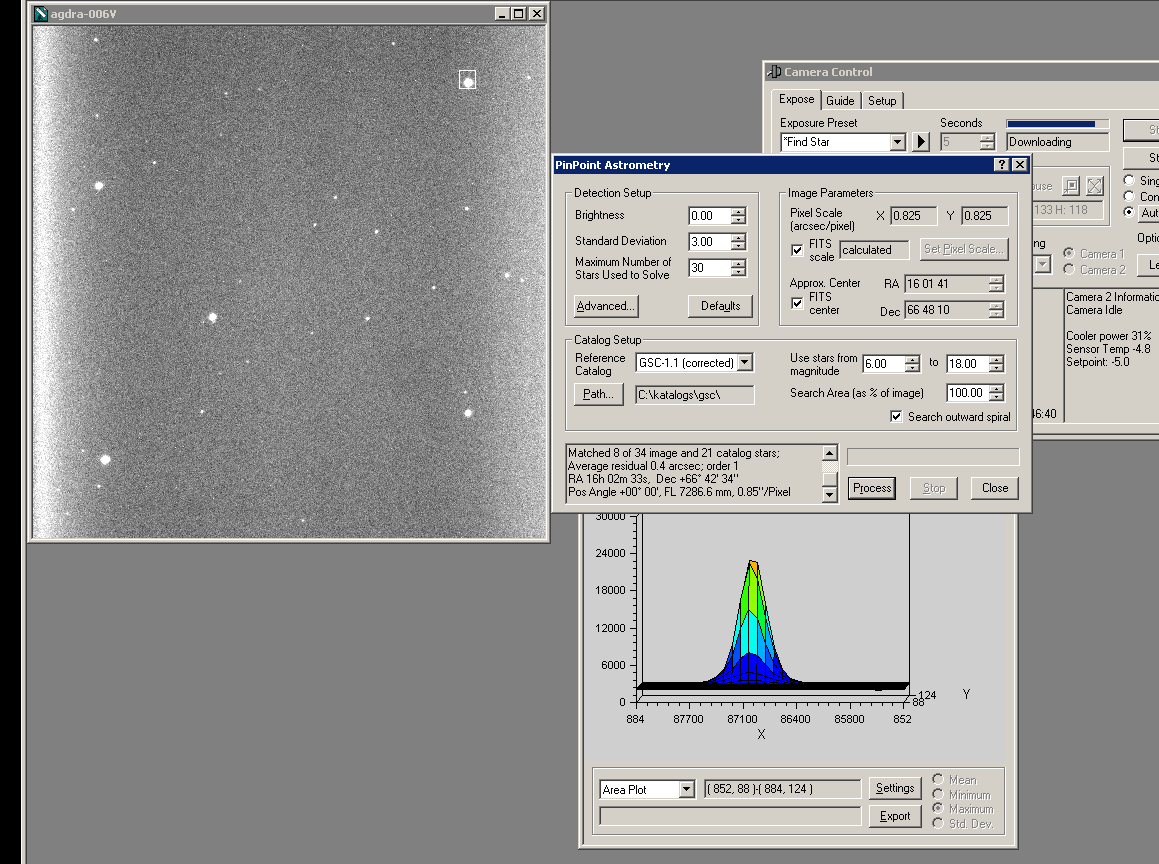Click the agdra-006 image window icon
The height and width of the screenshot is (864, 1159).
tap(40, 14)
